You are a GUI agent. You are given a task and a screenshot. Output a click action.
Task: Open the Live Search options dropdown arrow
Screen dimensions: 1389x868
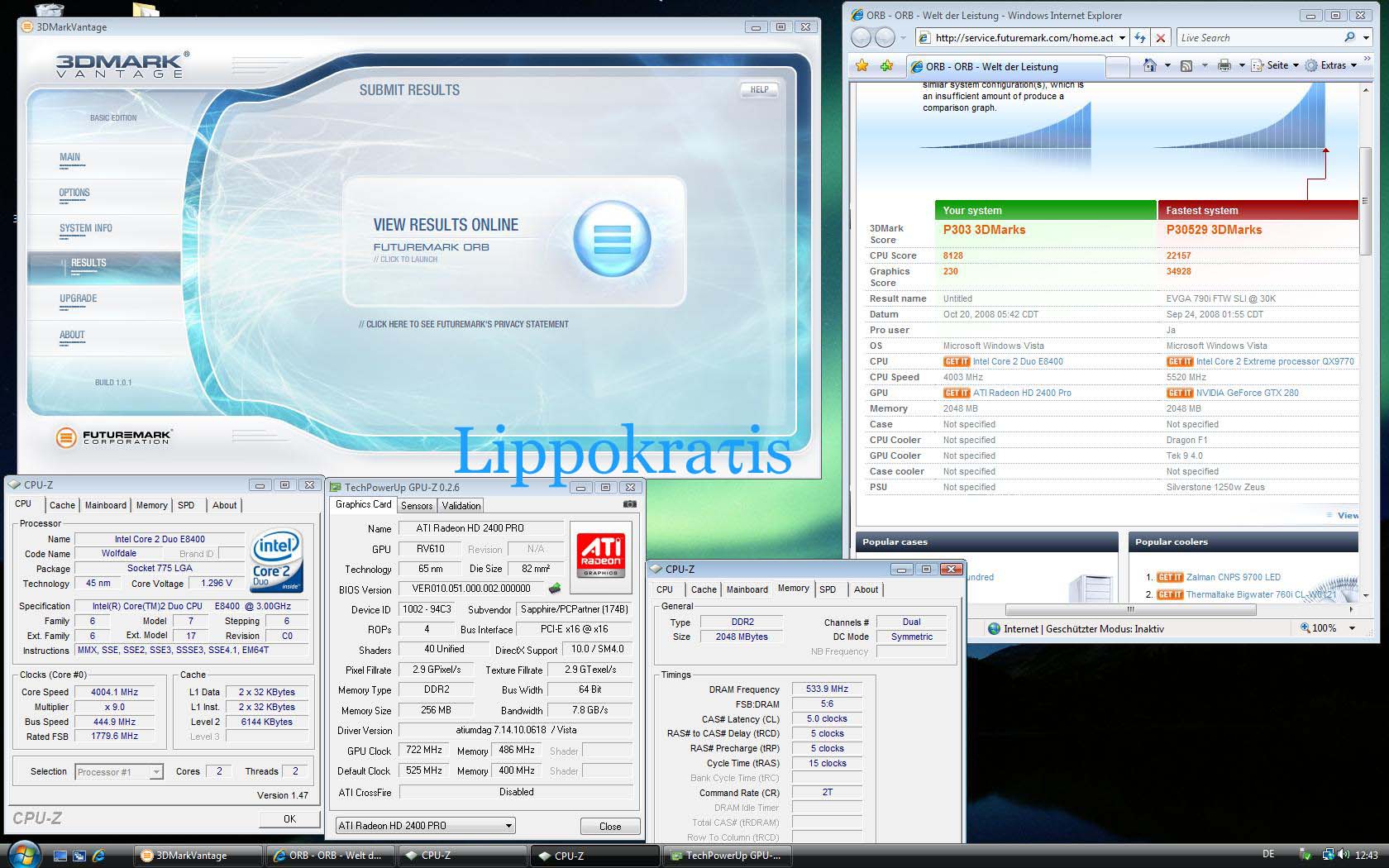1366,38
